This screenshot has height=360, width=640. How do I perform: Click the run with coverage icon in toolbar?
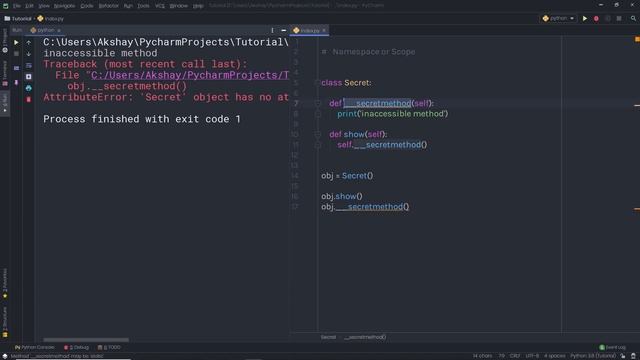coord(607,18)
